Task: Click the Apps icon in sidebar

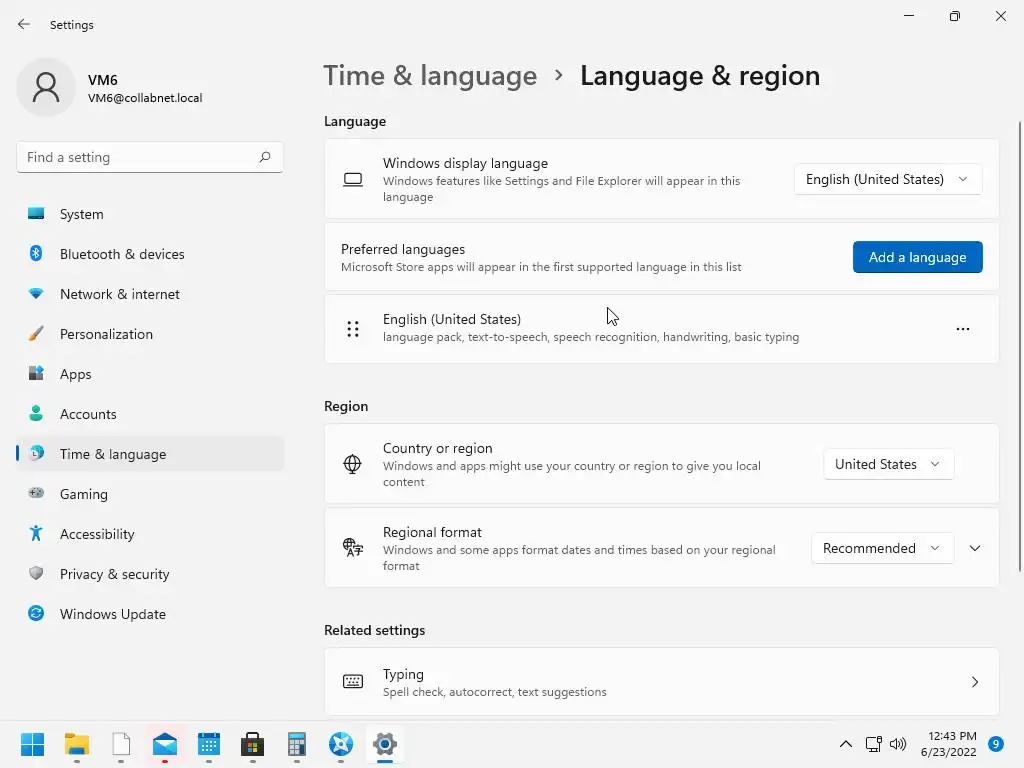Action: (x=36, y=374)
